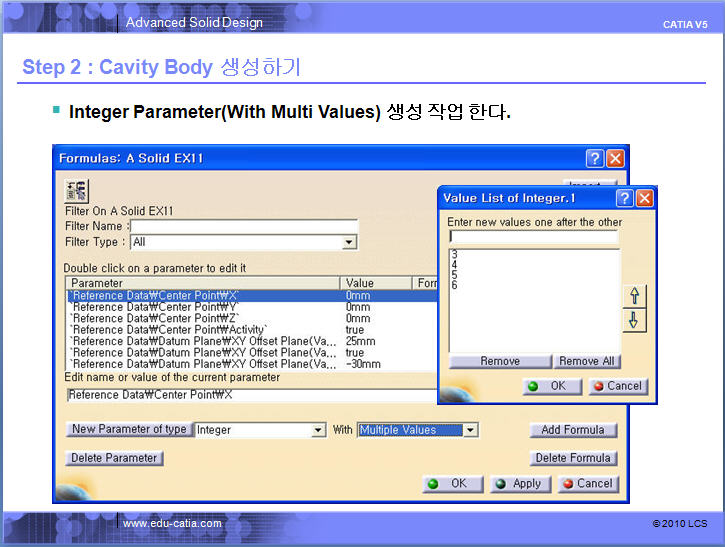725x547 pixels.
Task: Open the Filter Type dropdown
Action: (349, 242)
